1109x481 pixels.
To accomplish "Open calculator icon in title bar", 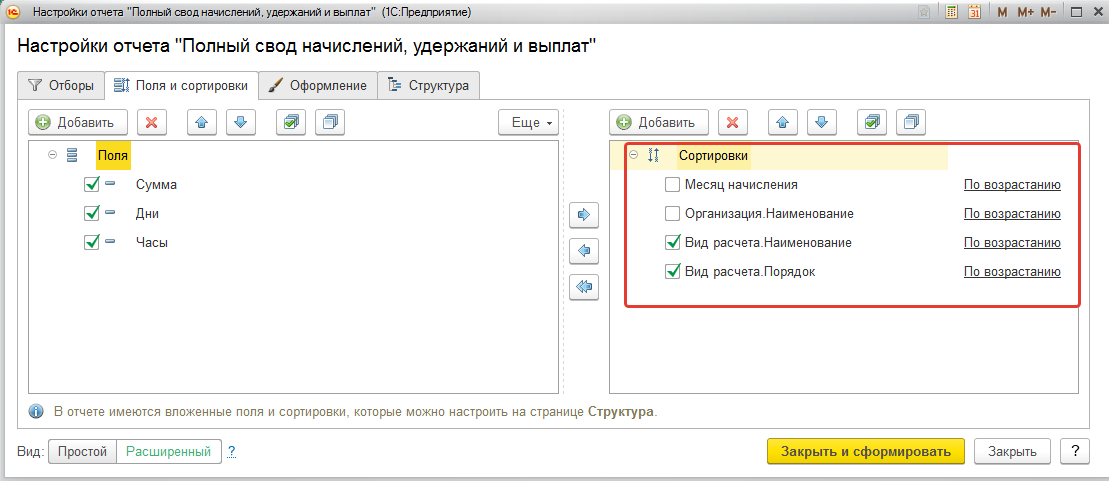I will [952, 12].
